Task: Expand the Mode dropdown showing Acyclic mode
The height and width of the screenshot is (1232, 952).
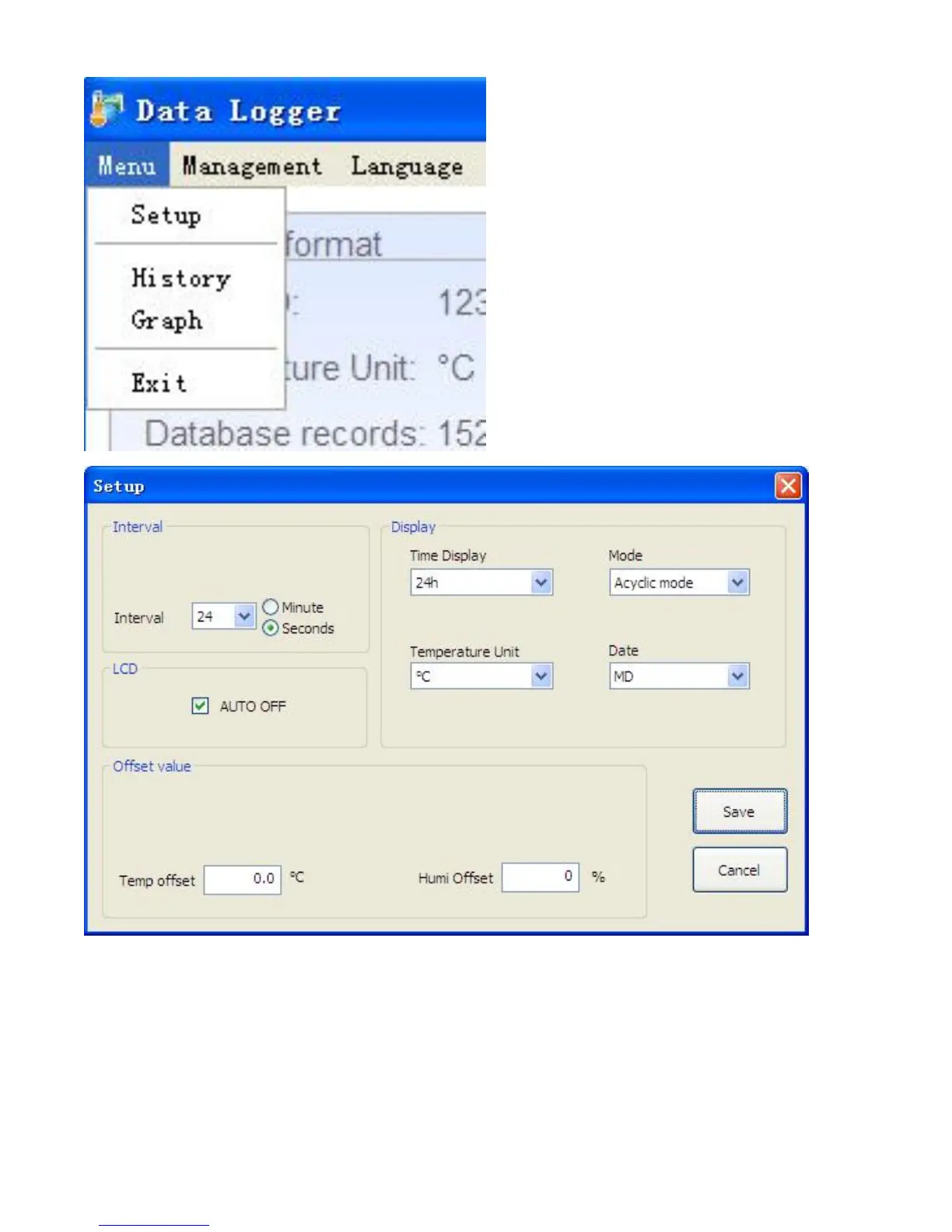Action: (738, 583)
